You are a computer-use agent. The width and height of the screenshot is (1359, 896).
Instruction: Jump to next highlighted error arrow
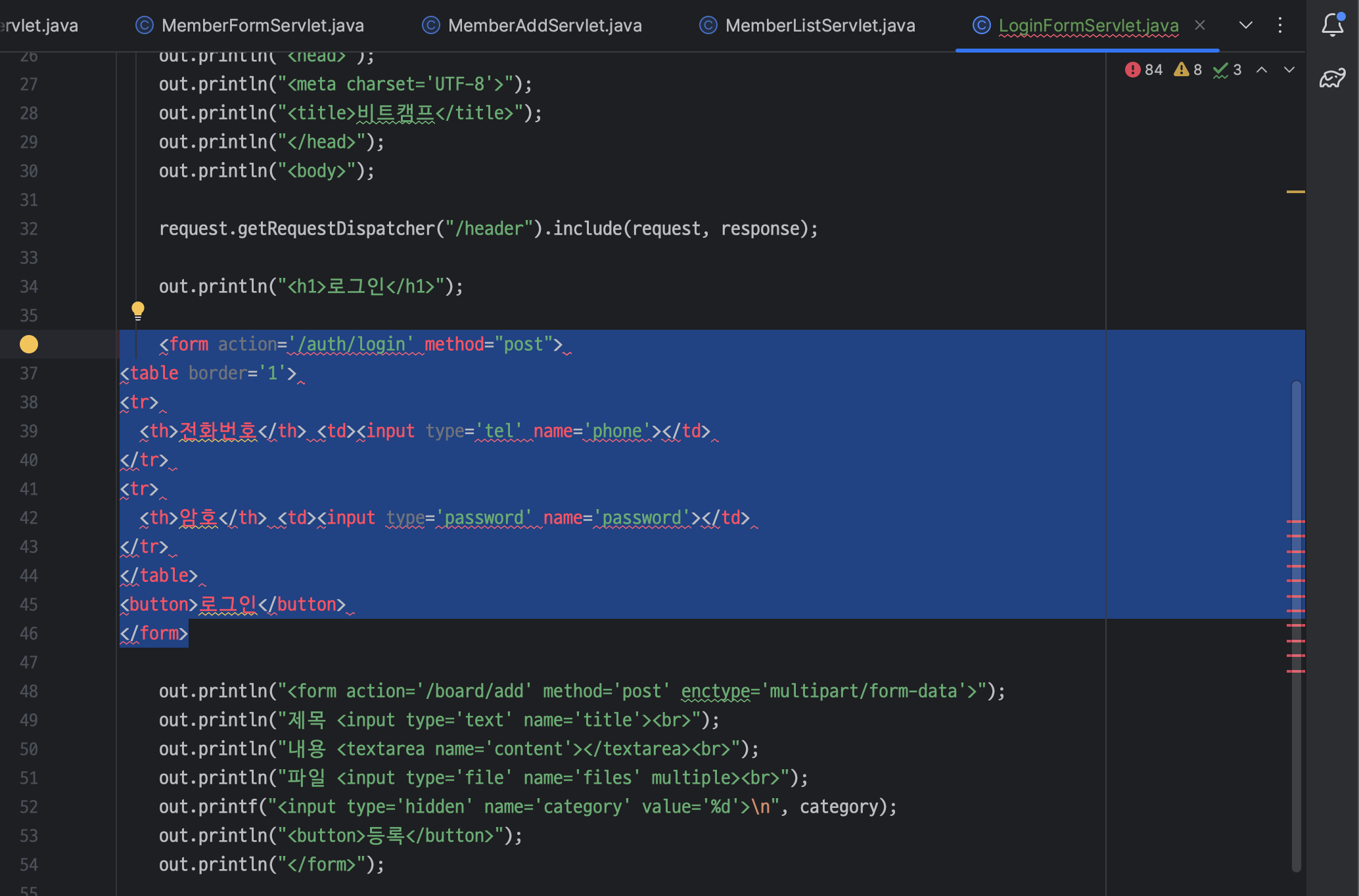pos(1289,70)
